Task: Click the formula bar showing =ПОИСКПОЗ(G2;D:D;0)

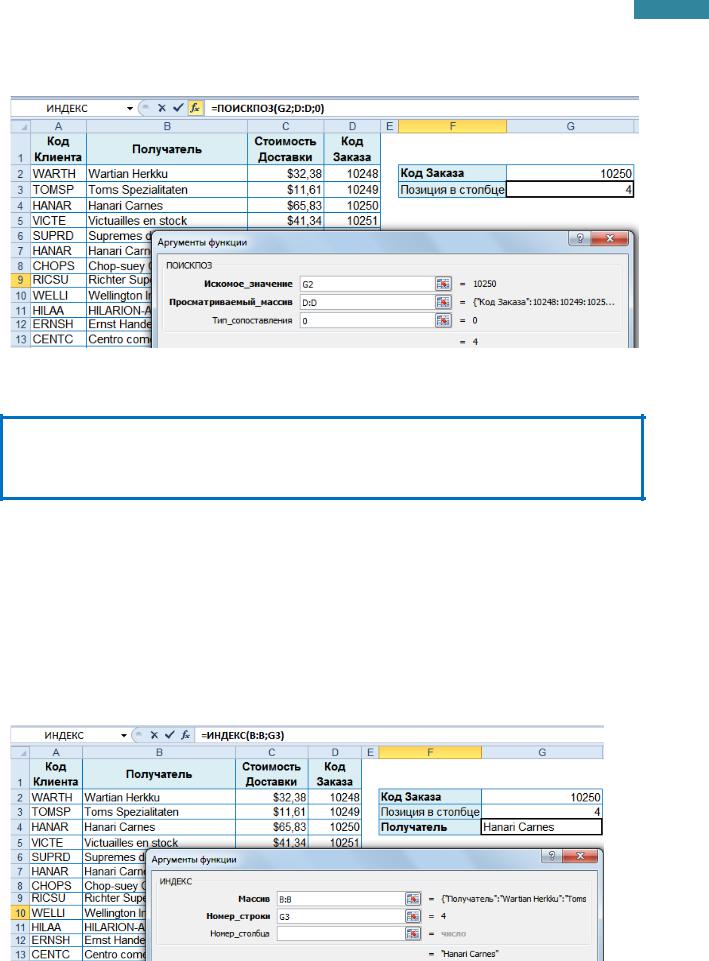Action: [423, 108]
